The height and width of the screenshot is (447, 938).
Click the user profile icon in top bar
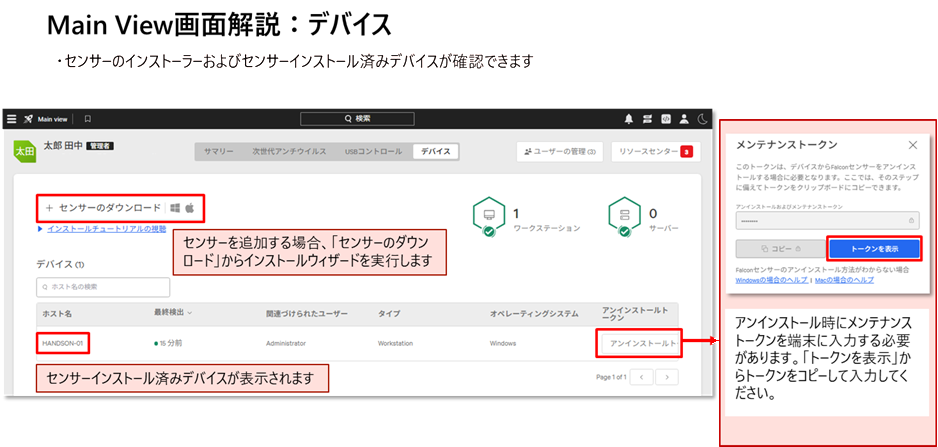[x=684, y=118]
